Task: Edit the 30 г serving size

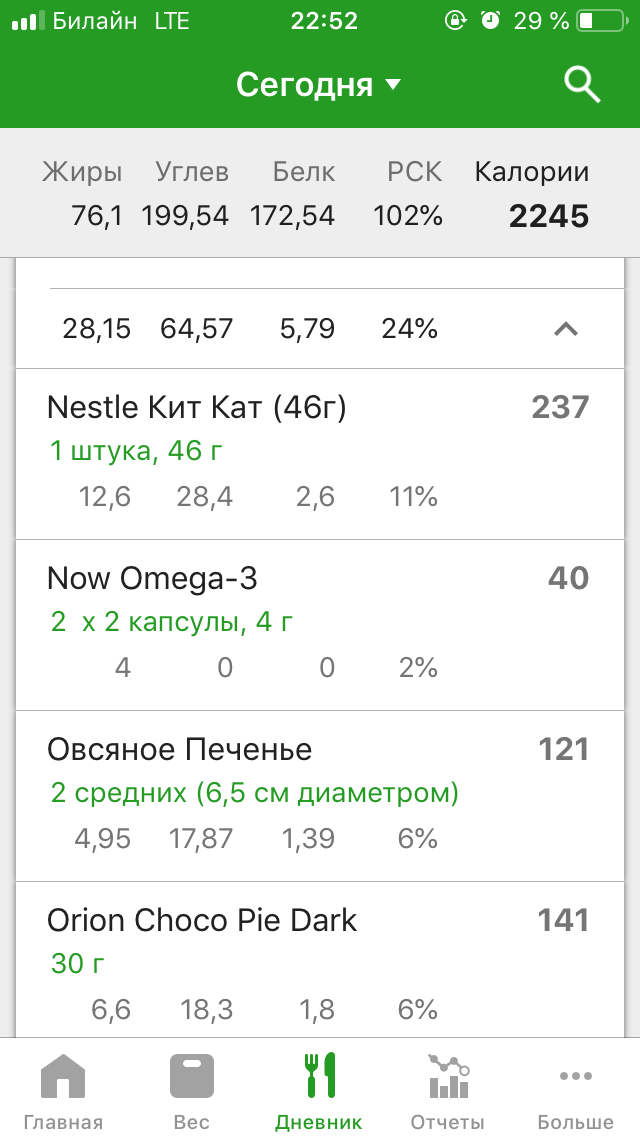Action: pos(78,964)
